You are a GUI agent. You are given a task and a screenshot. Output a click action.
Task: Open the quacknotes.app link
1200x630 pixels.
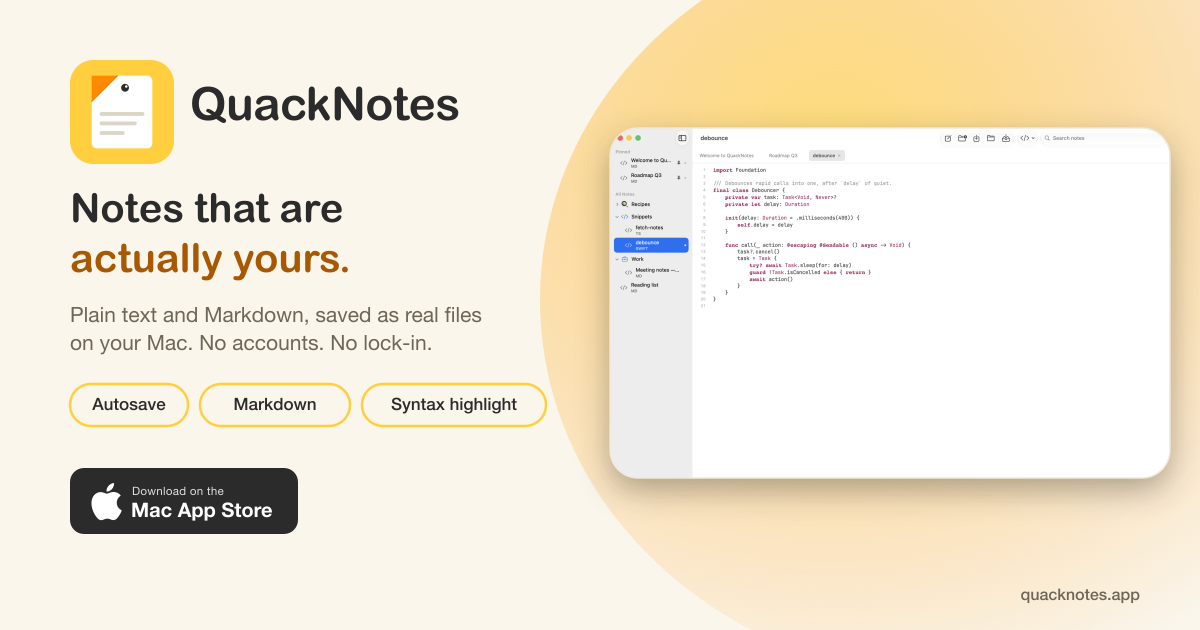(x=1080, y=594)
